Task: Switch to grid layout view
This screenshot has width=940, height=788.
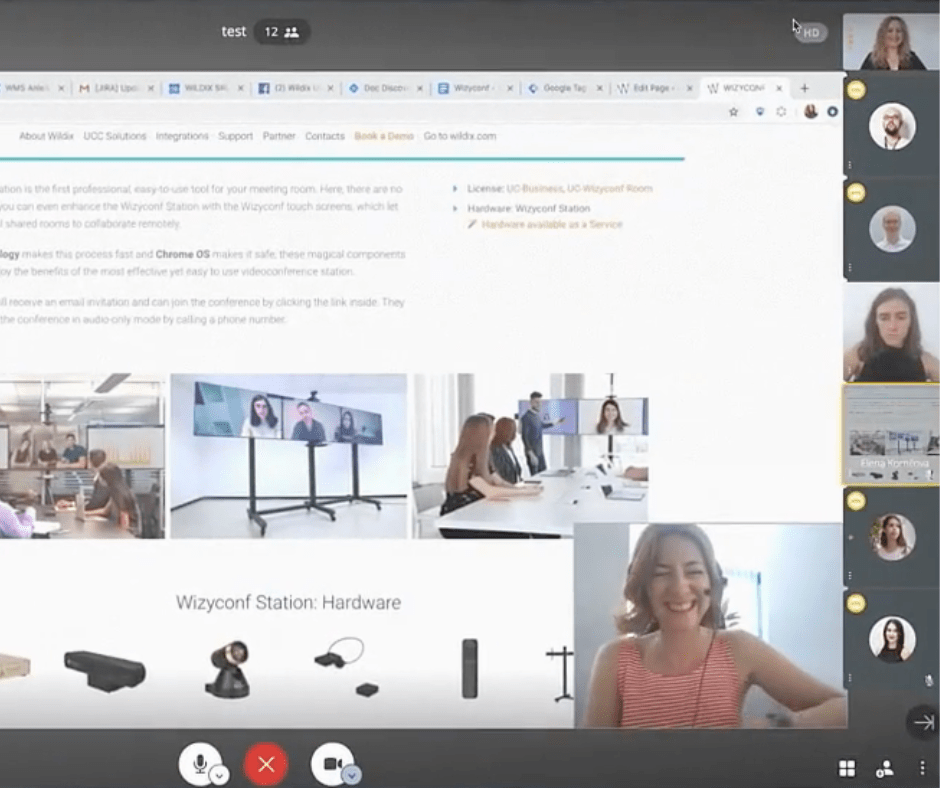Action: point(847,768)
